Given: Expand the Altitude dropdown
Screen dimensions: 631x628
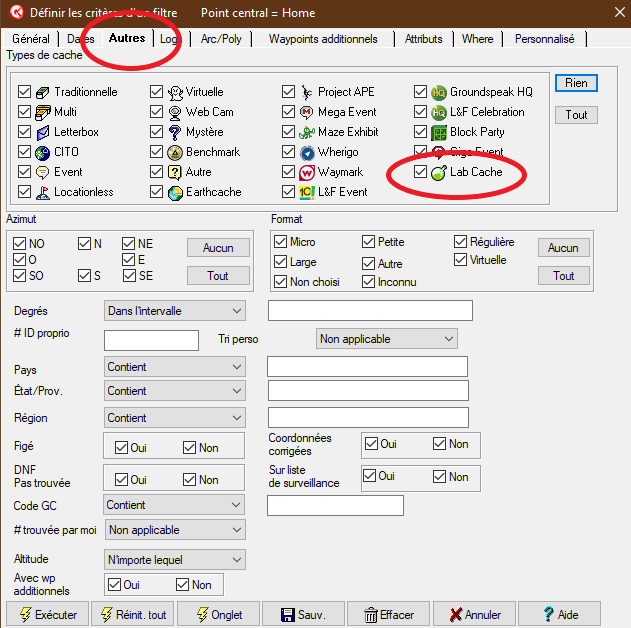Looking at the screenshot, I should coord(175,560).
